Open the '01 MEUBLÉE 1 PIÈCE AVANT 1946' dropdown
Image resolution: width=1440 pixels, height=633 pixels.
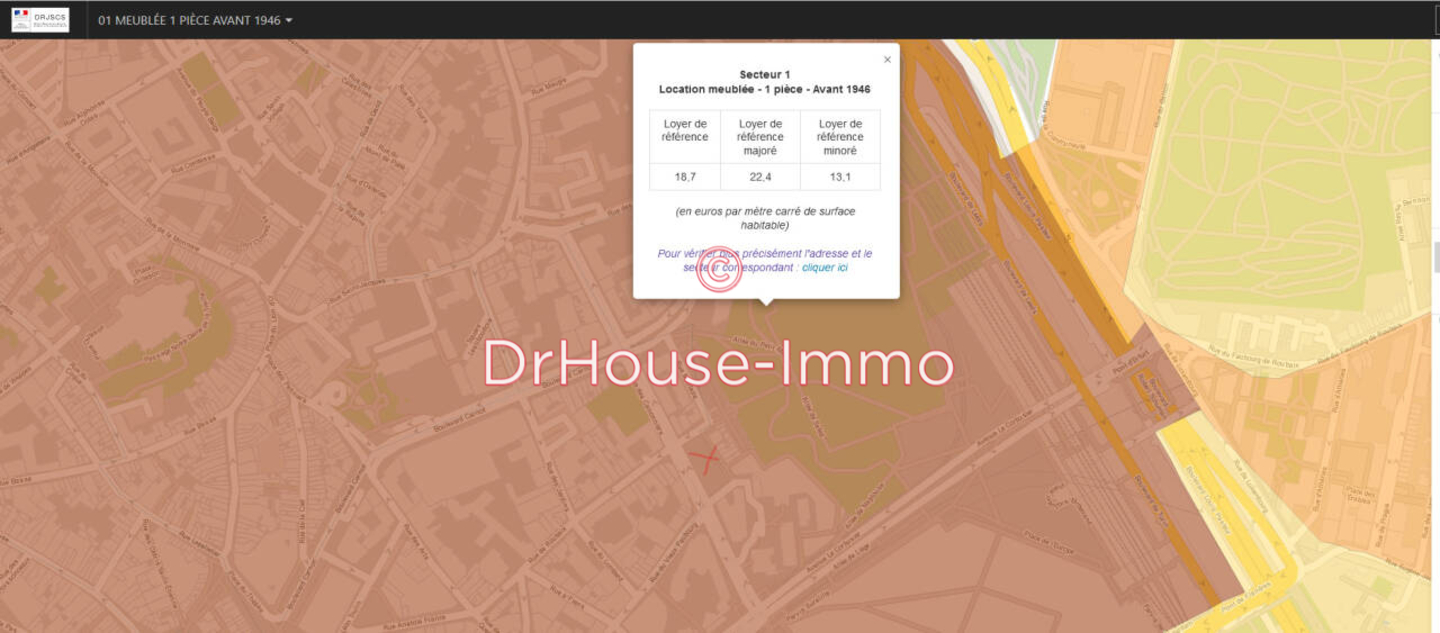tap(195, 20)
